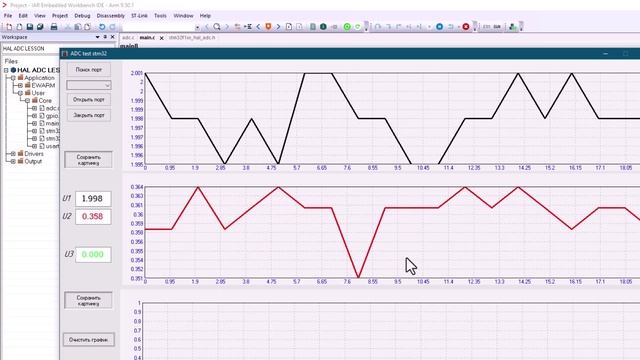Screen dimensions: 640x360
Task: Click the HAL ADC LESSON project icon in tree
Action: pyautogui.click(x=13, y=70)
